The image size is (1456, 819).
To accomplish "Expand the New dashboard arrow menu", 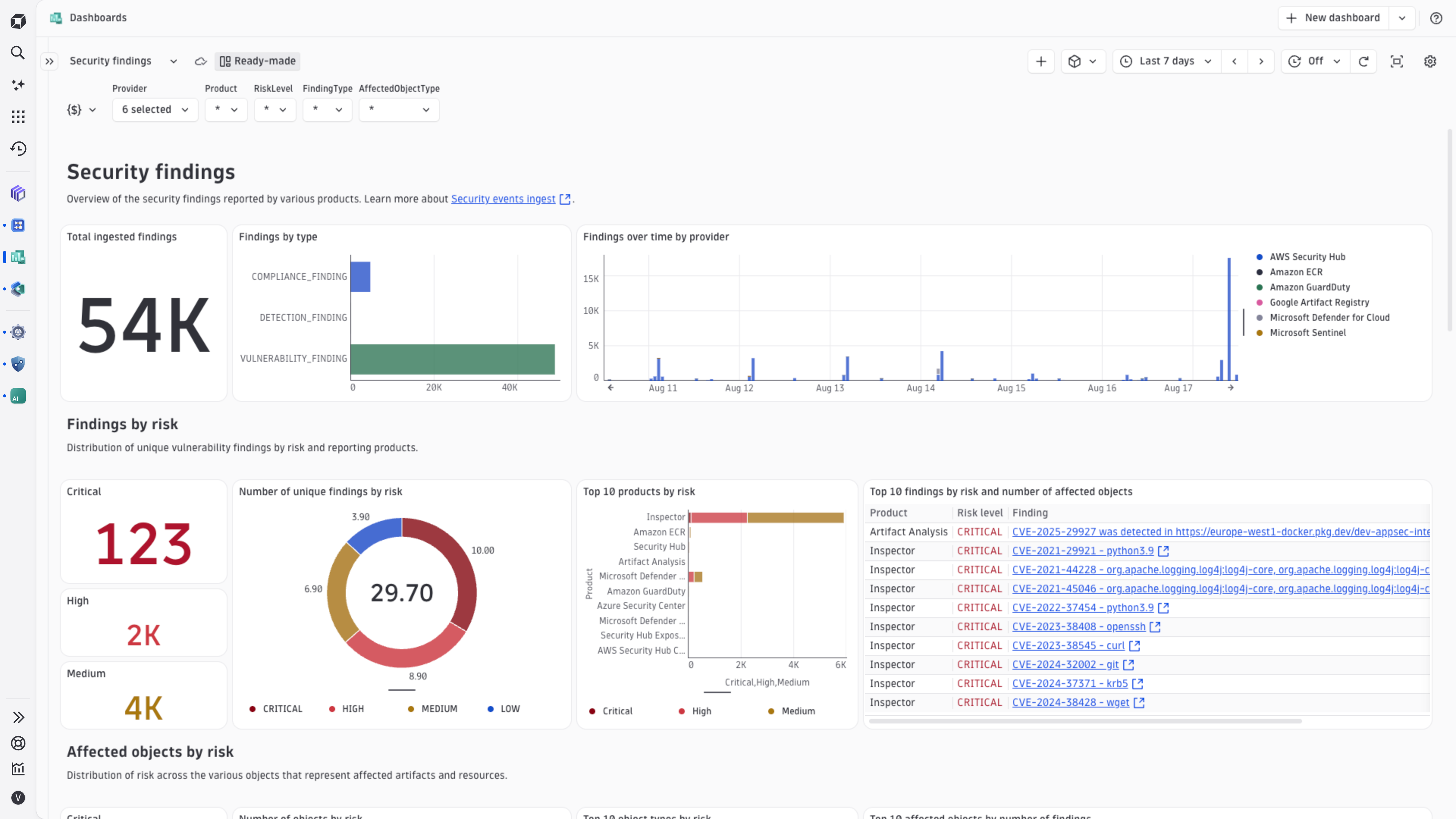I will [1402, 18].
